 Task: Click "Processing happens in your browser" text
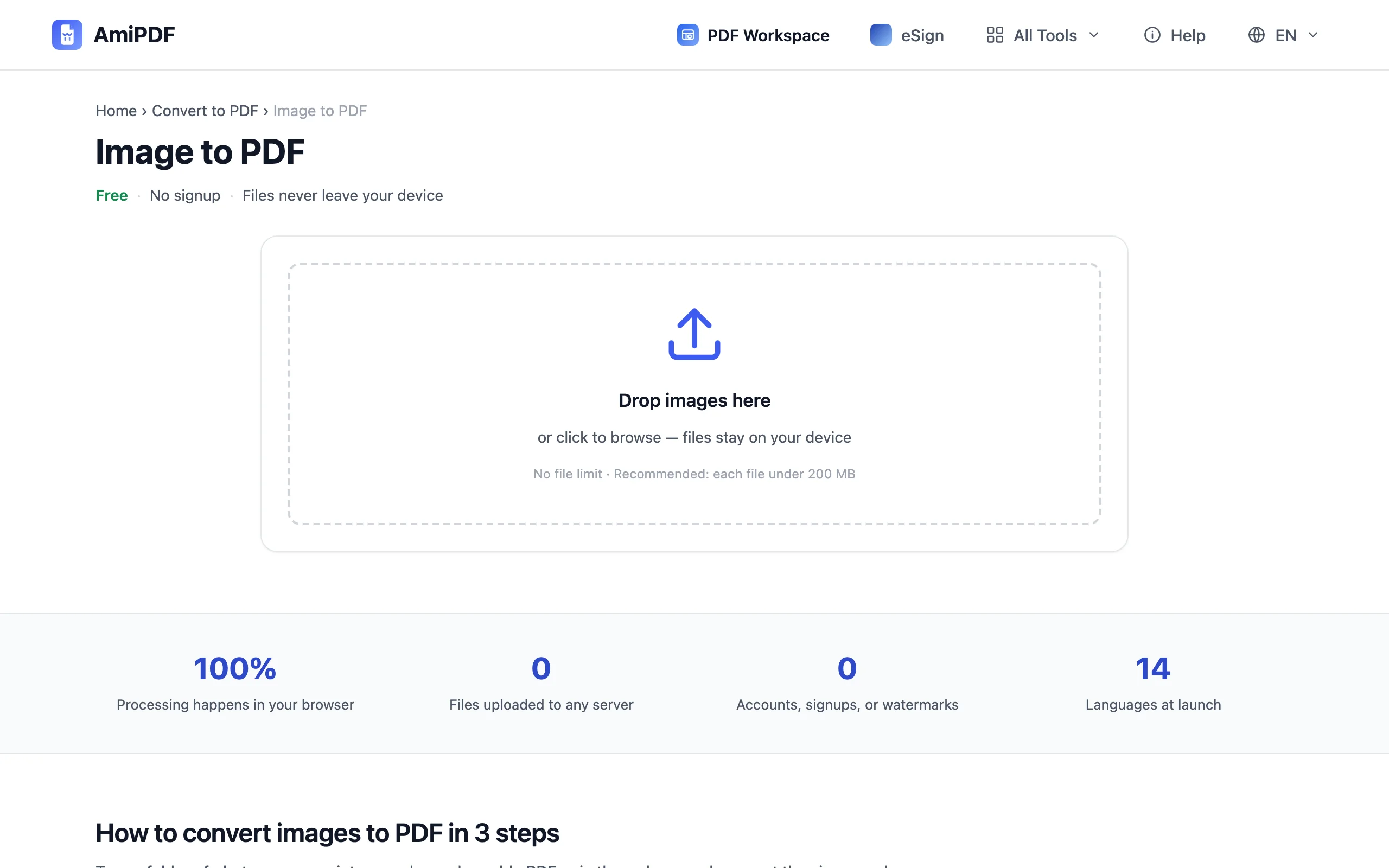[x=235, y=705]
